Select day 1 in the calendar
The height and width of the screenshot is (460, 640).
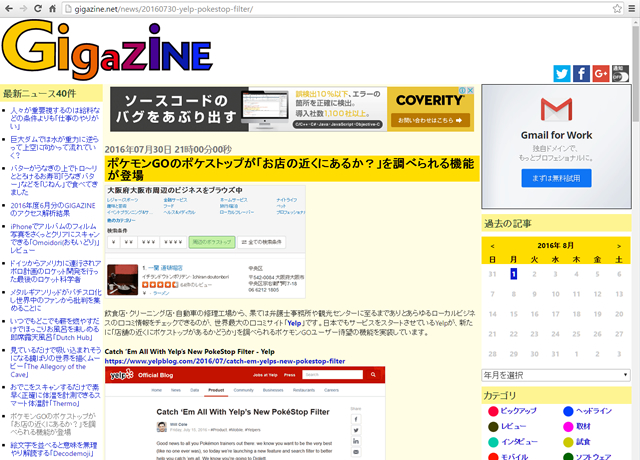pos(513,273)
